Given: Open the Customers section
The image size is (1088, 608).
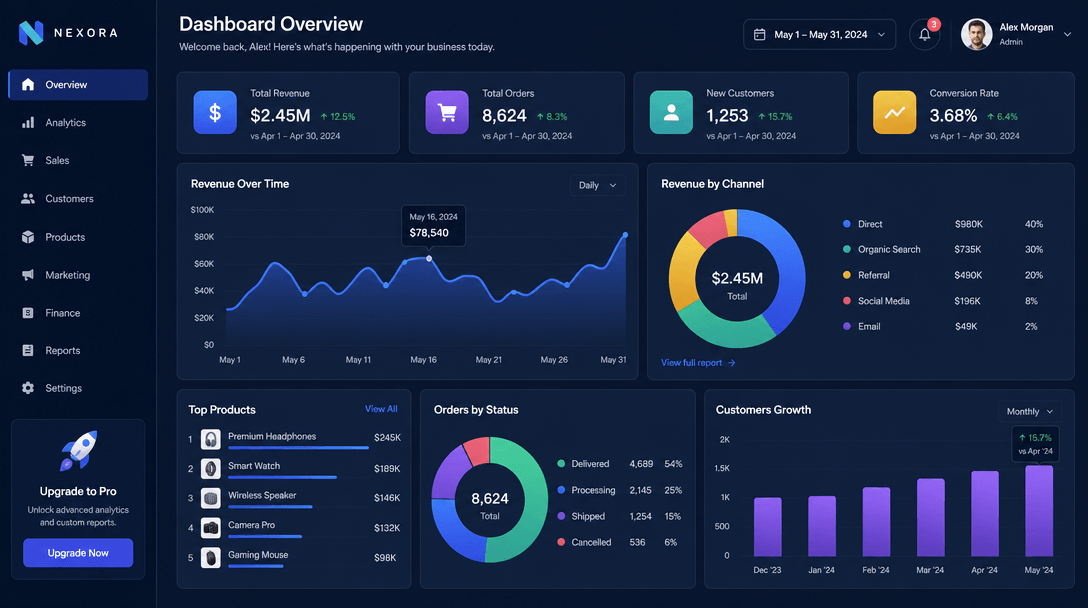Looking at the screenshot, I should (78, 199).
